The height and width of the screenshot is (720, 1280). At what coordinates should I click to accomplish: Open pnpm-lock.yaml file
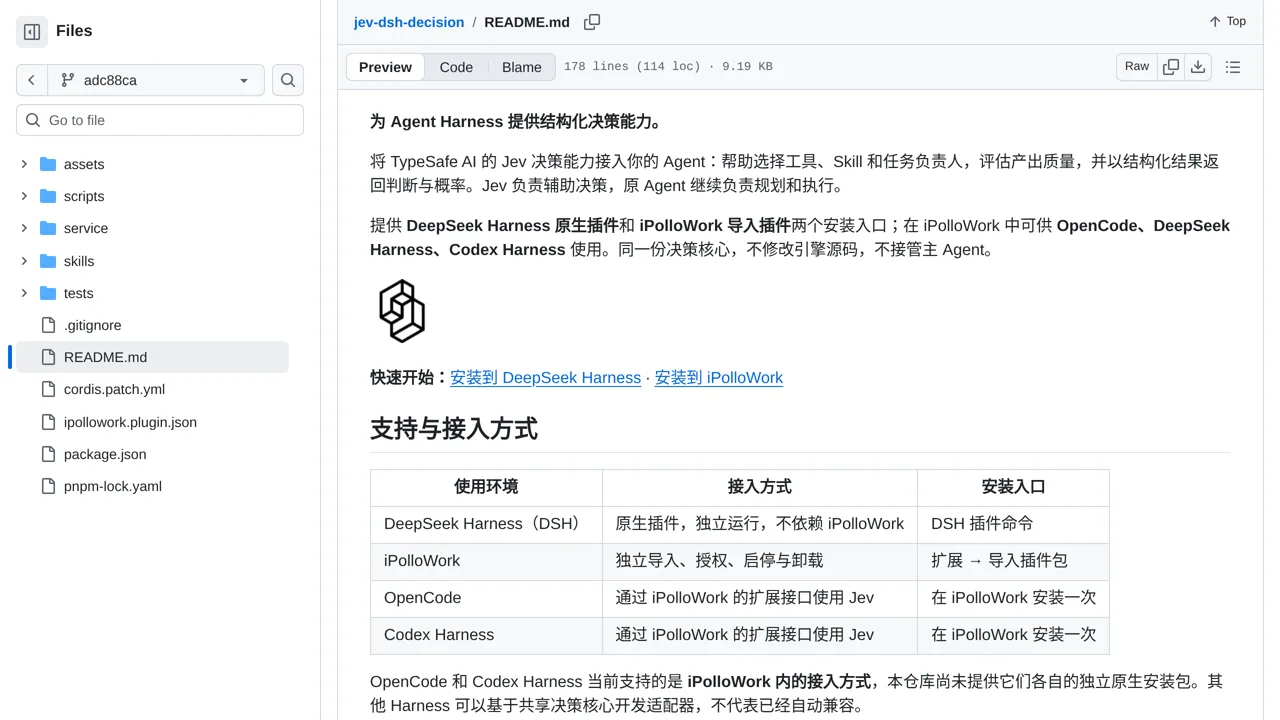pyautogui.click(x=113, y=486)
